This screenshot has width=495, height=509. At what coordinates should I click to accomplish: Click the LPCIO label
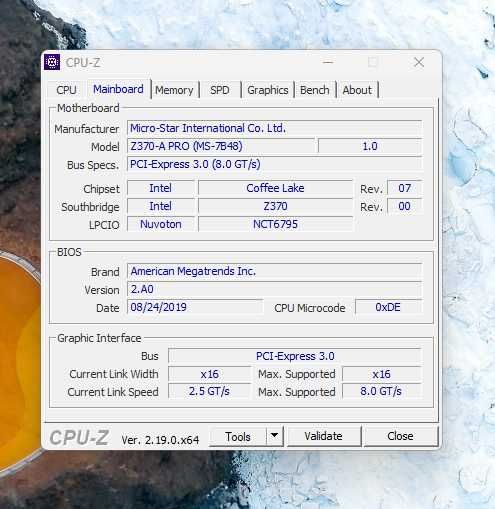tap(104, 225)
